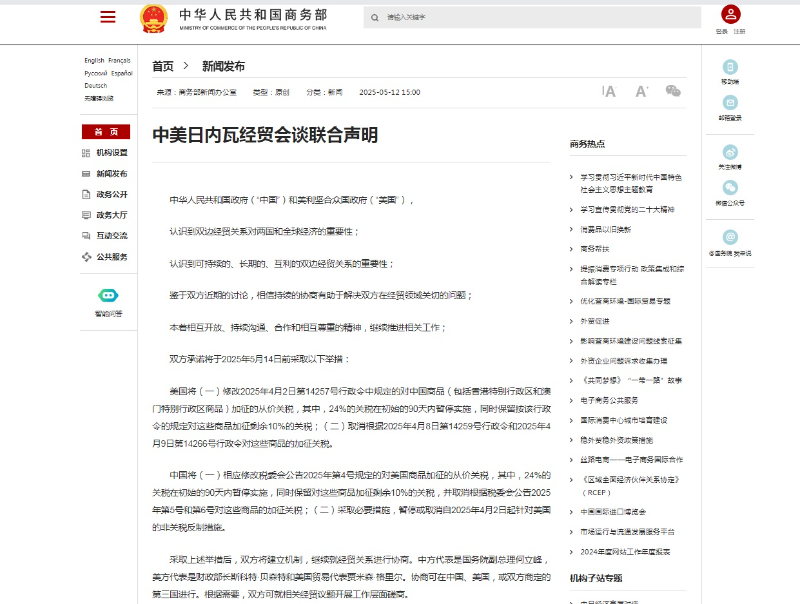Open the 无障碍浏览 accessibility link
This screenshot has height=604, width=800.
(x=98, y=98)
